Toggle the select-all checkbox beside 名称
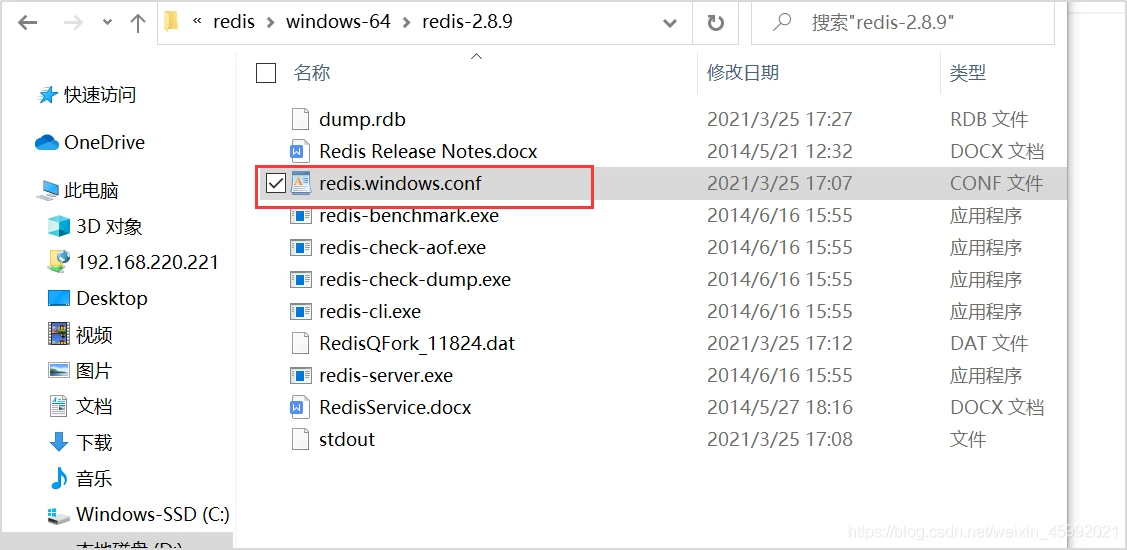 (266, 73)
